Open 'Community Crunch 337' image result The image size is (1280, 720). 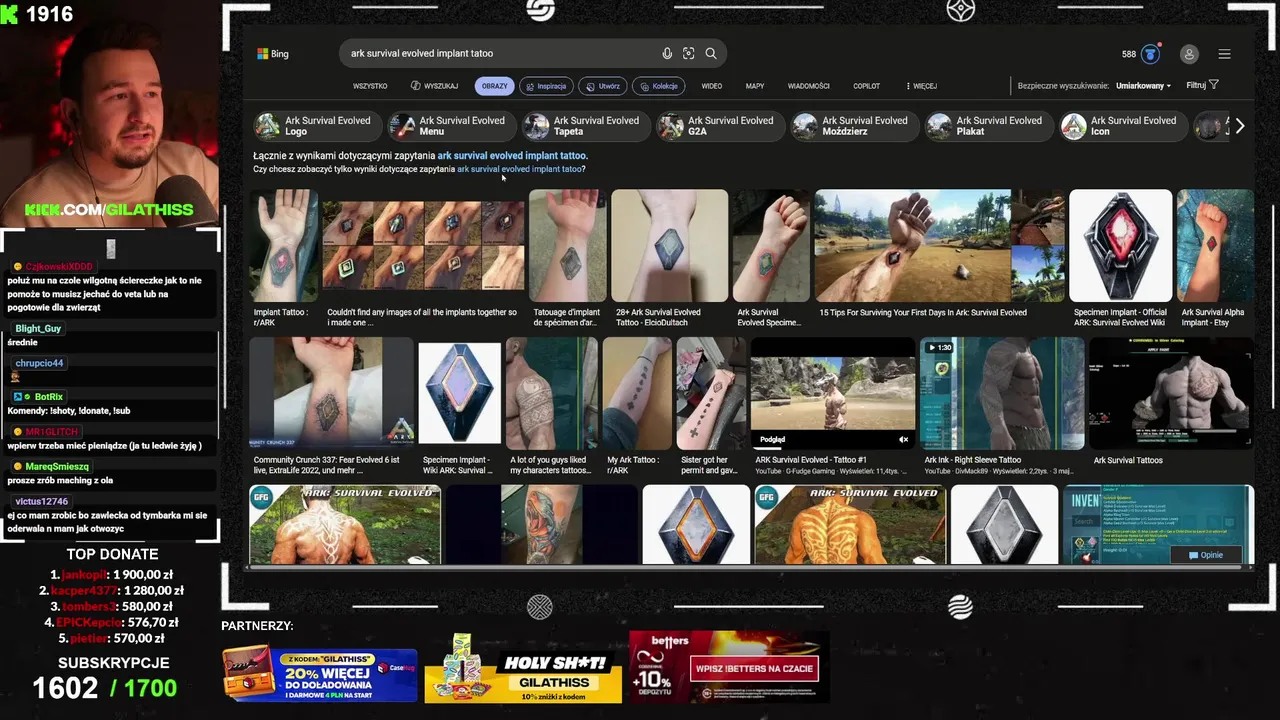point(332,393)
